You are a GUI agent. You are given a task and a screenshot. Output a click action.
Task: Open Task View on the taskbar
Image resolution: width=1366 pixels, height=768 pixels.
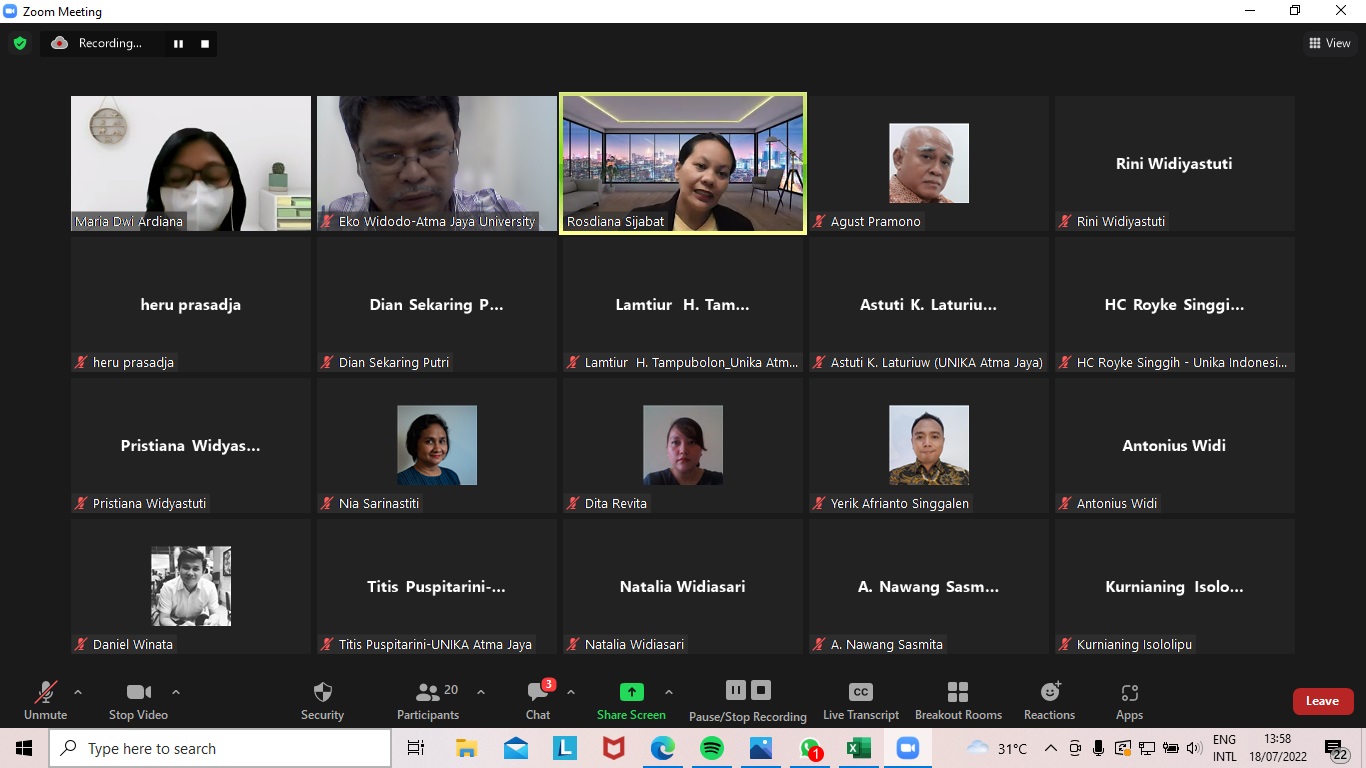pyautogui.click(x=416, y=748)
